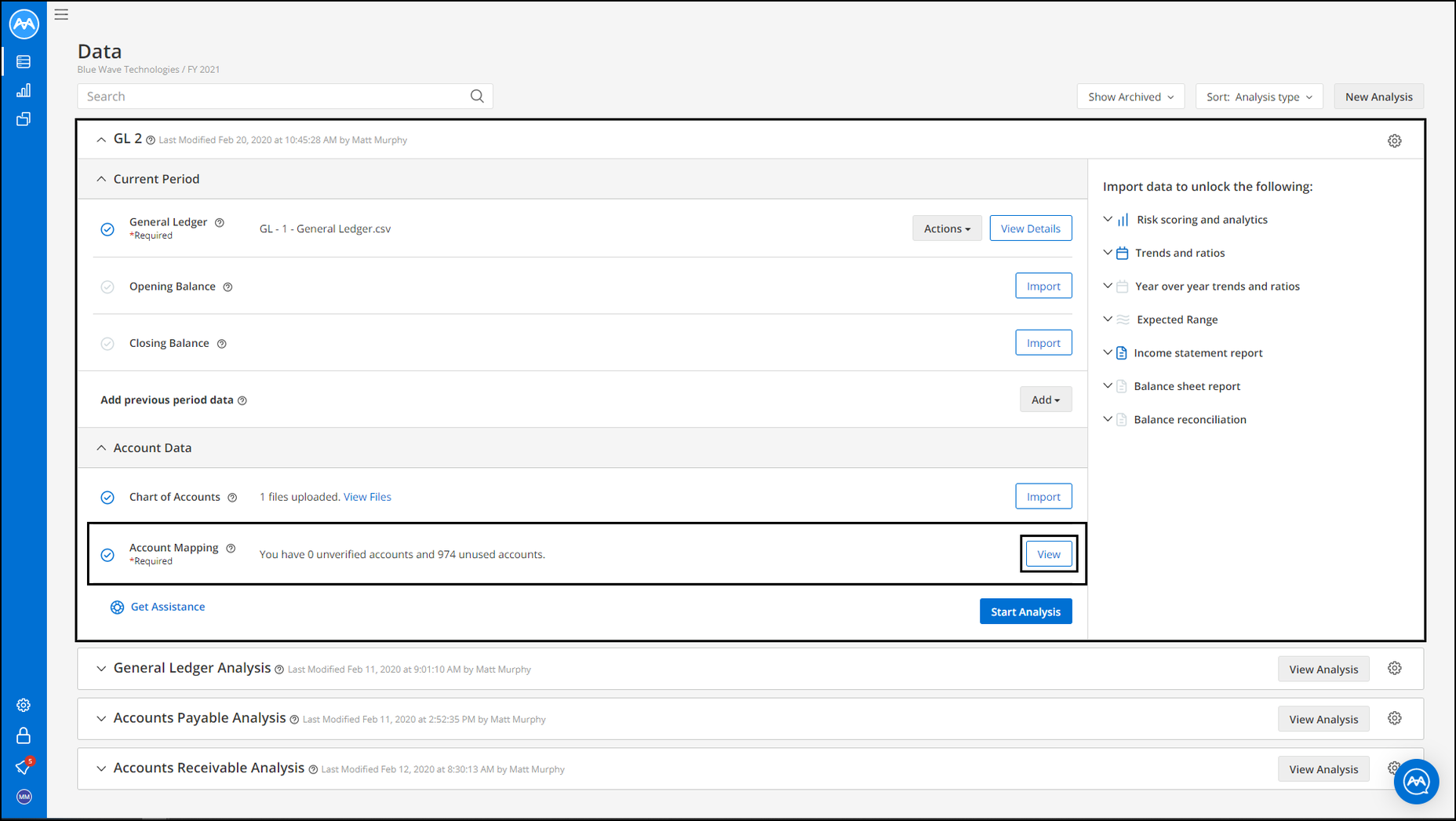Open the hamburger menu at top

(61, 14)
